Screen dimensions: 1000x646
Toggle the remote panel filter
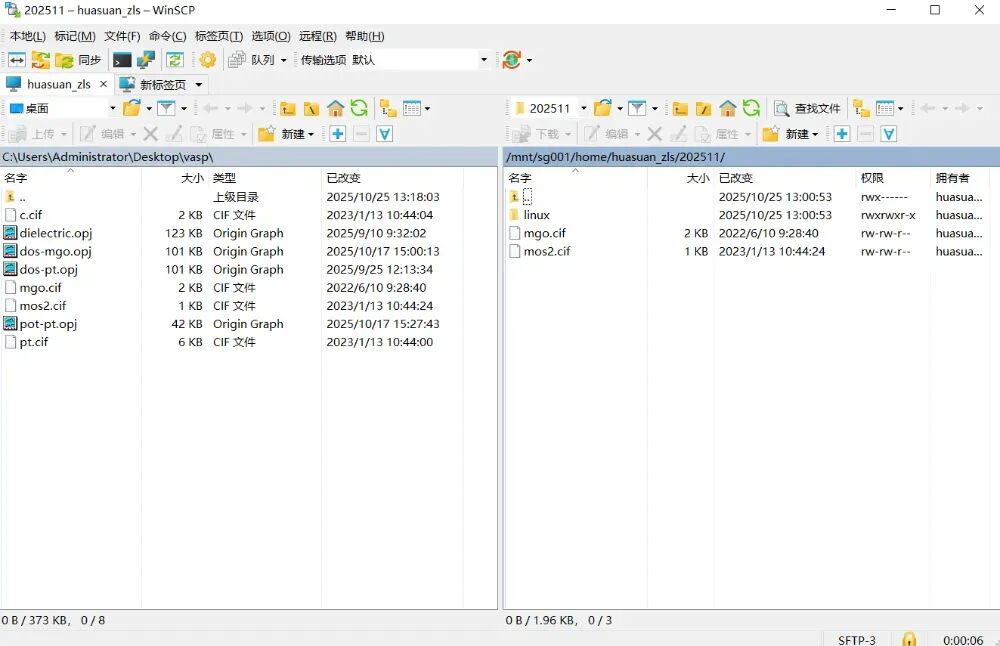[x=637, y=108]
